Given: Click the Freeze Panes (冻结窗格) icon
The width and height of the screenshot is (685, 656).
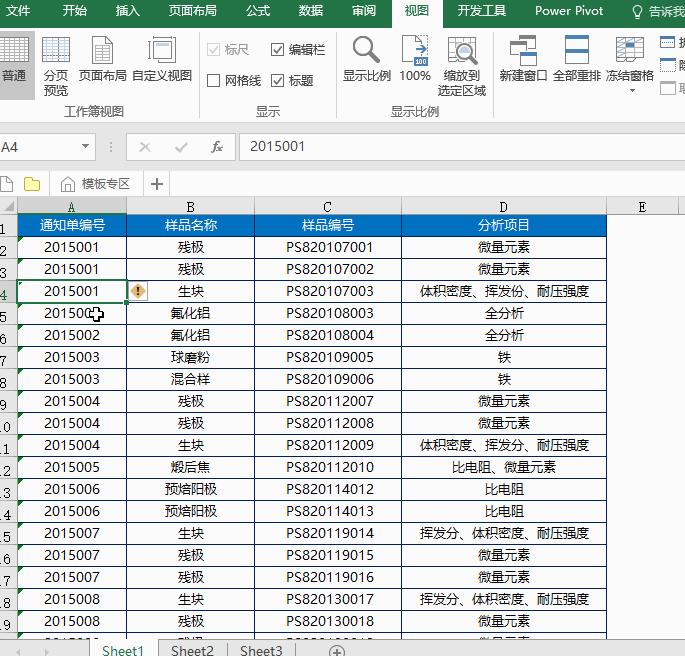Looking at the screenshot, I should 630,49.
